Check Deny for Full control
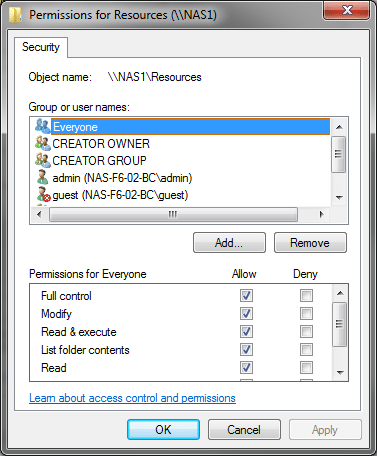This screenshot has width=377, height=456. click(306, 295)
